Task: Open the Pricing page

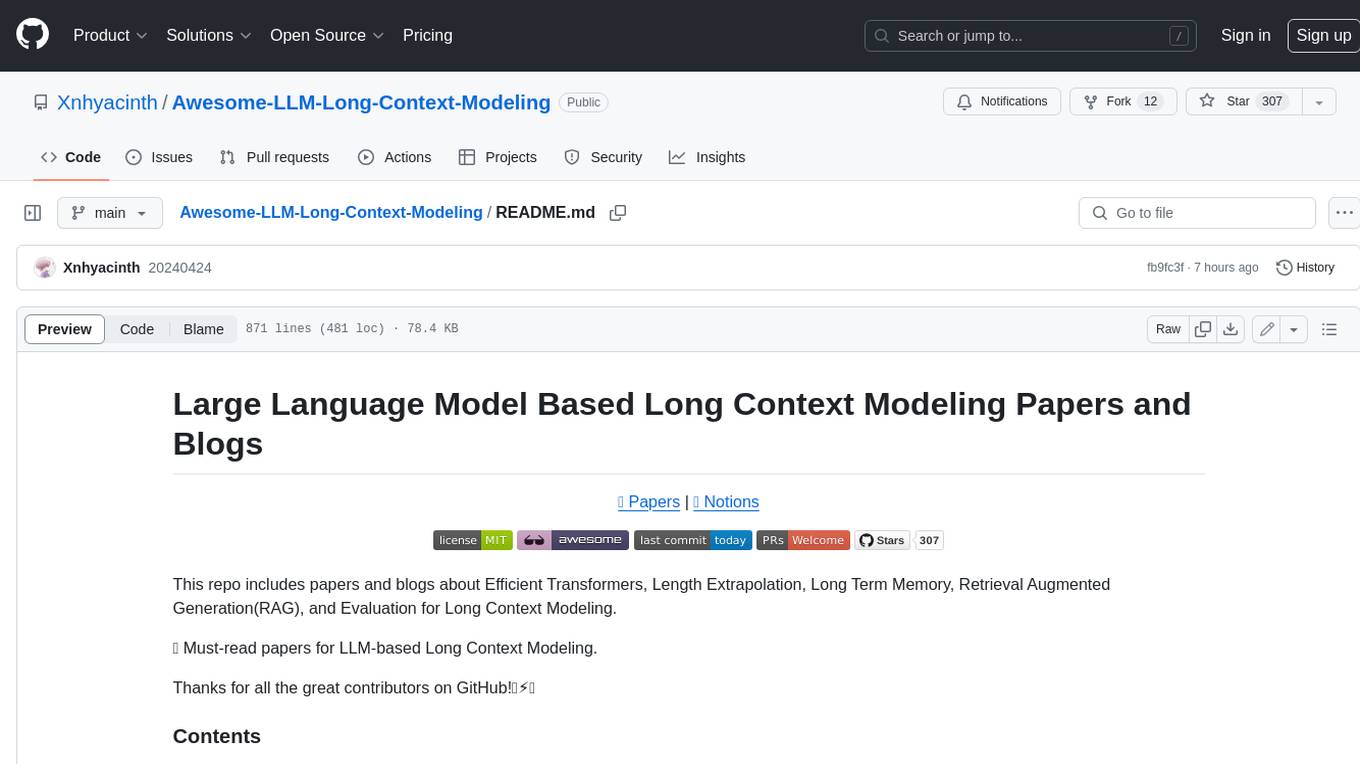Action: pyautogui.click(x=427, y=35)
